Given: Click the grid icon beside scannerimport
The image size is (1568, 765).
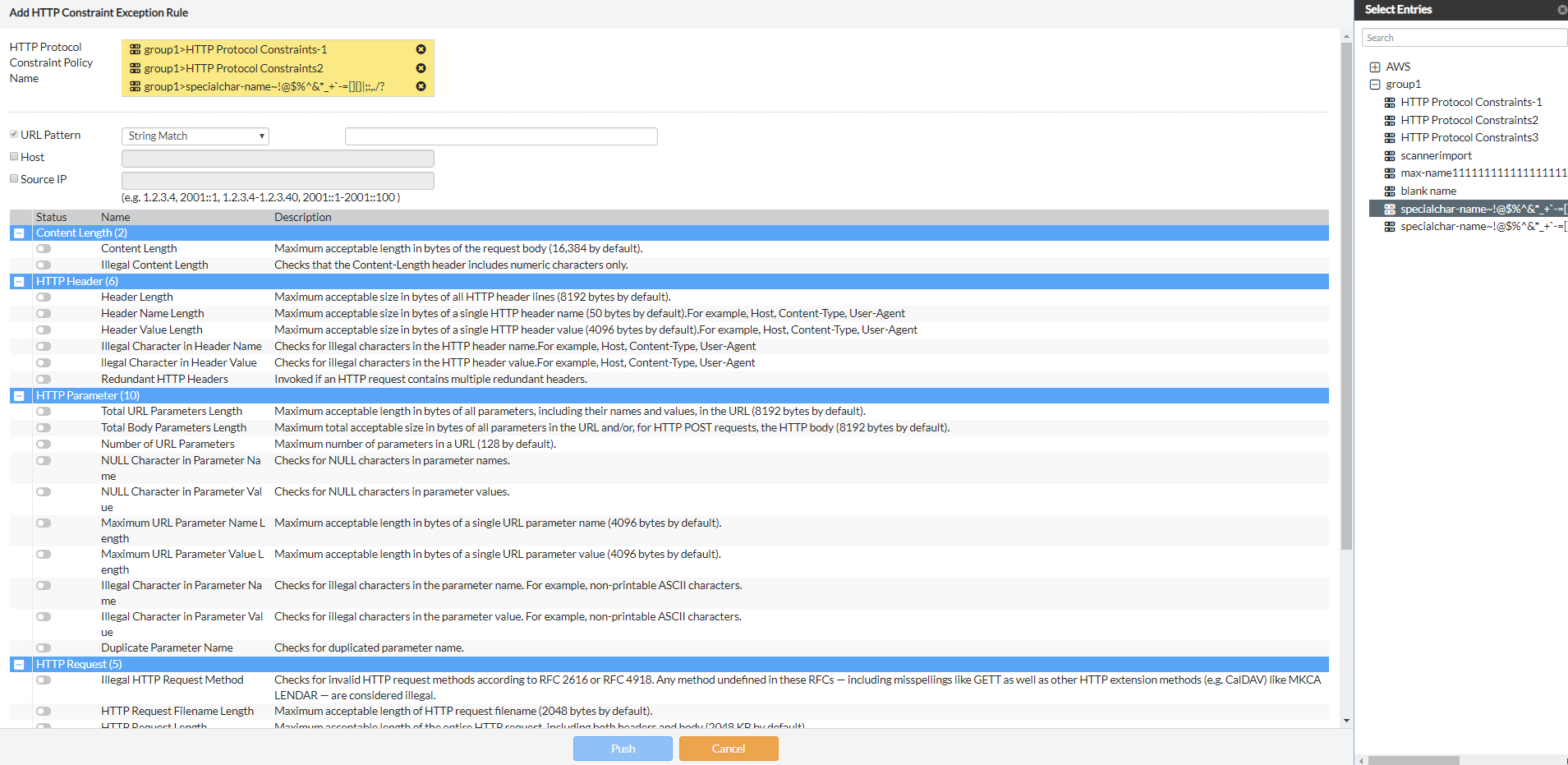Looking at the screenshot, I should tap(1390, 155).
